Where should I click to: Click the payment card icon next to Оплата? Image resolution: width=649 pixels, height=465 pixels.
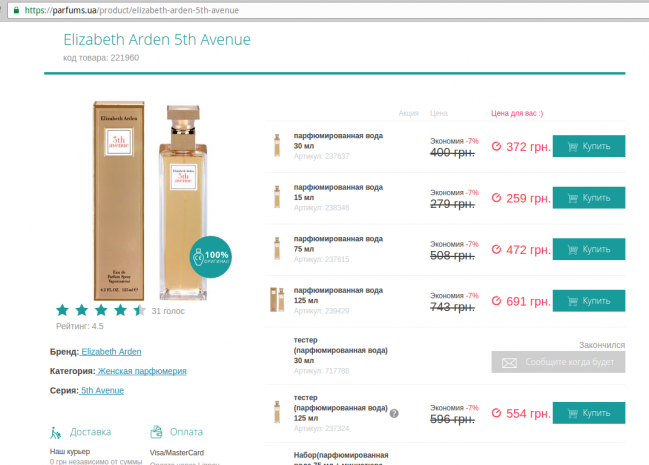pos(156,432)
